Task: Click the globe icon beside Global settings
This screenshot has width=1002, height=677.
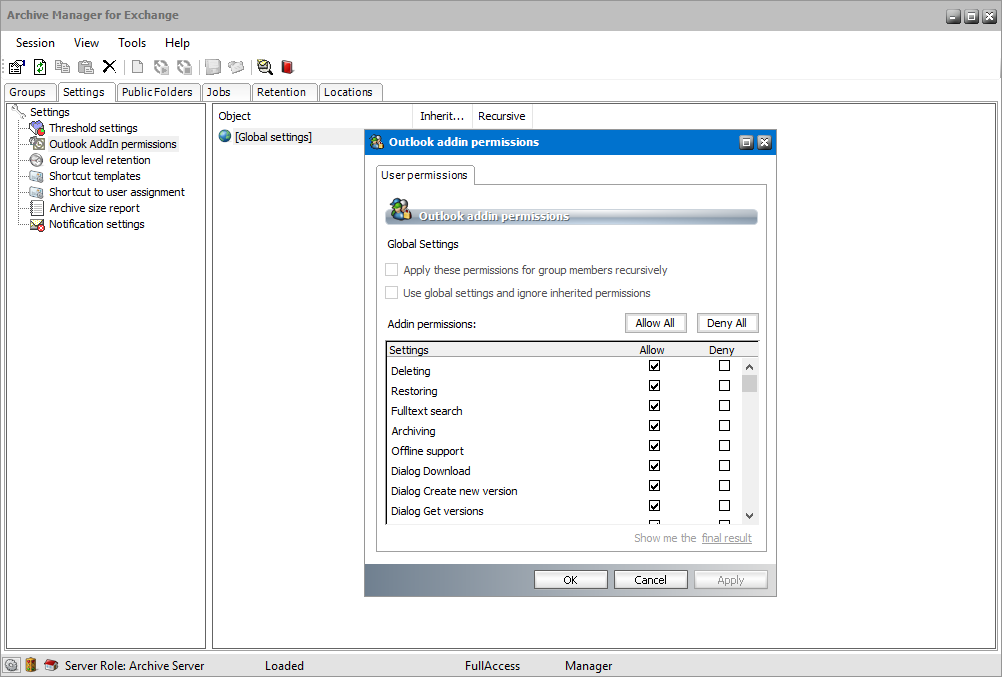Action: 225,136
